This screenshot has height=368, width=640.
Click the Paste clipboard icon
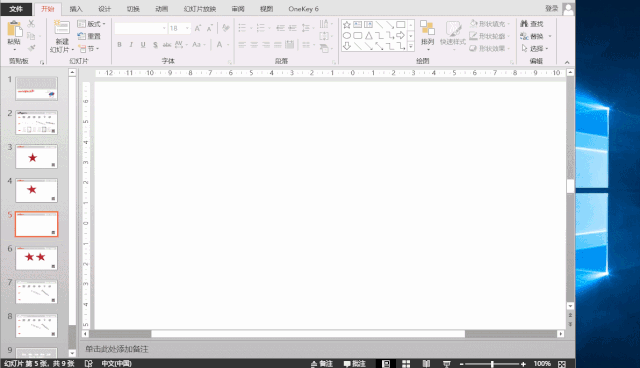coord(15,29)
